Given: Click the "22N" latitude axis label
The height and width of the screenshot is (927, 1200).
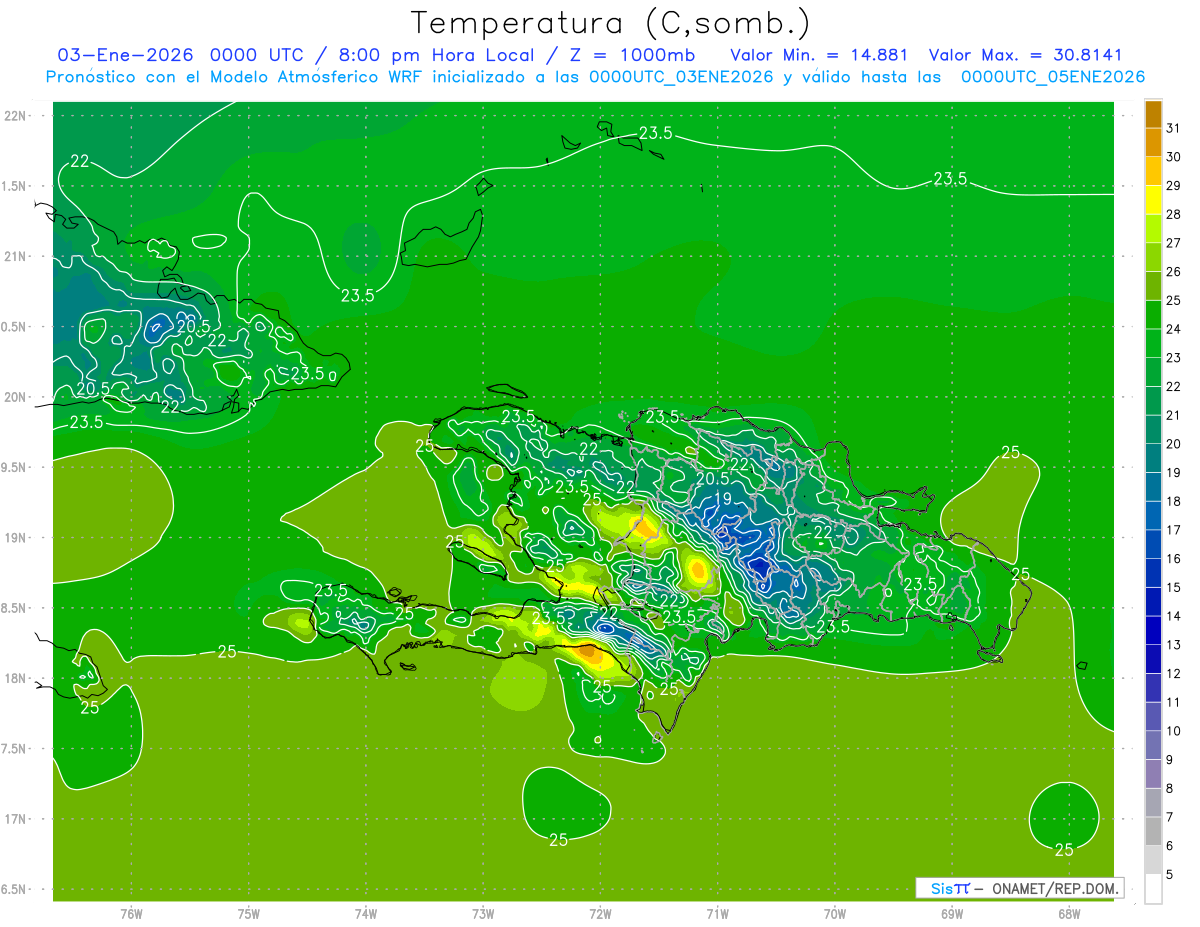Looking at the screenshot, I should pyautogui.click(x=15, y=116).
